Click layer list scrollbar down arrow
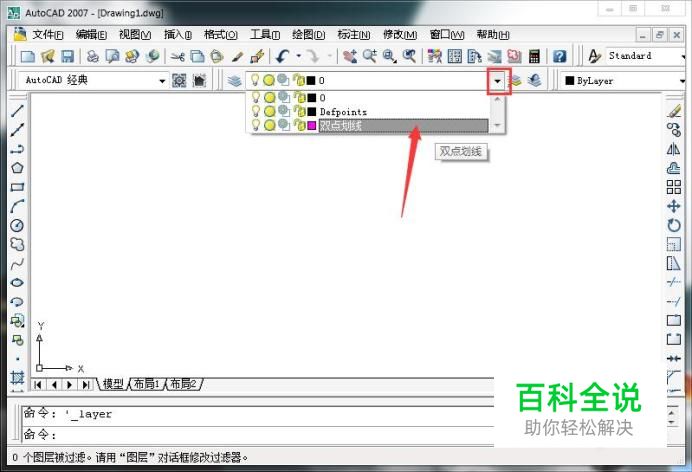 [x=497, y=126]
